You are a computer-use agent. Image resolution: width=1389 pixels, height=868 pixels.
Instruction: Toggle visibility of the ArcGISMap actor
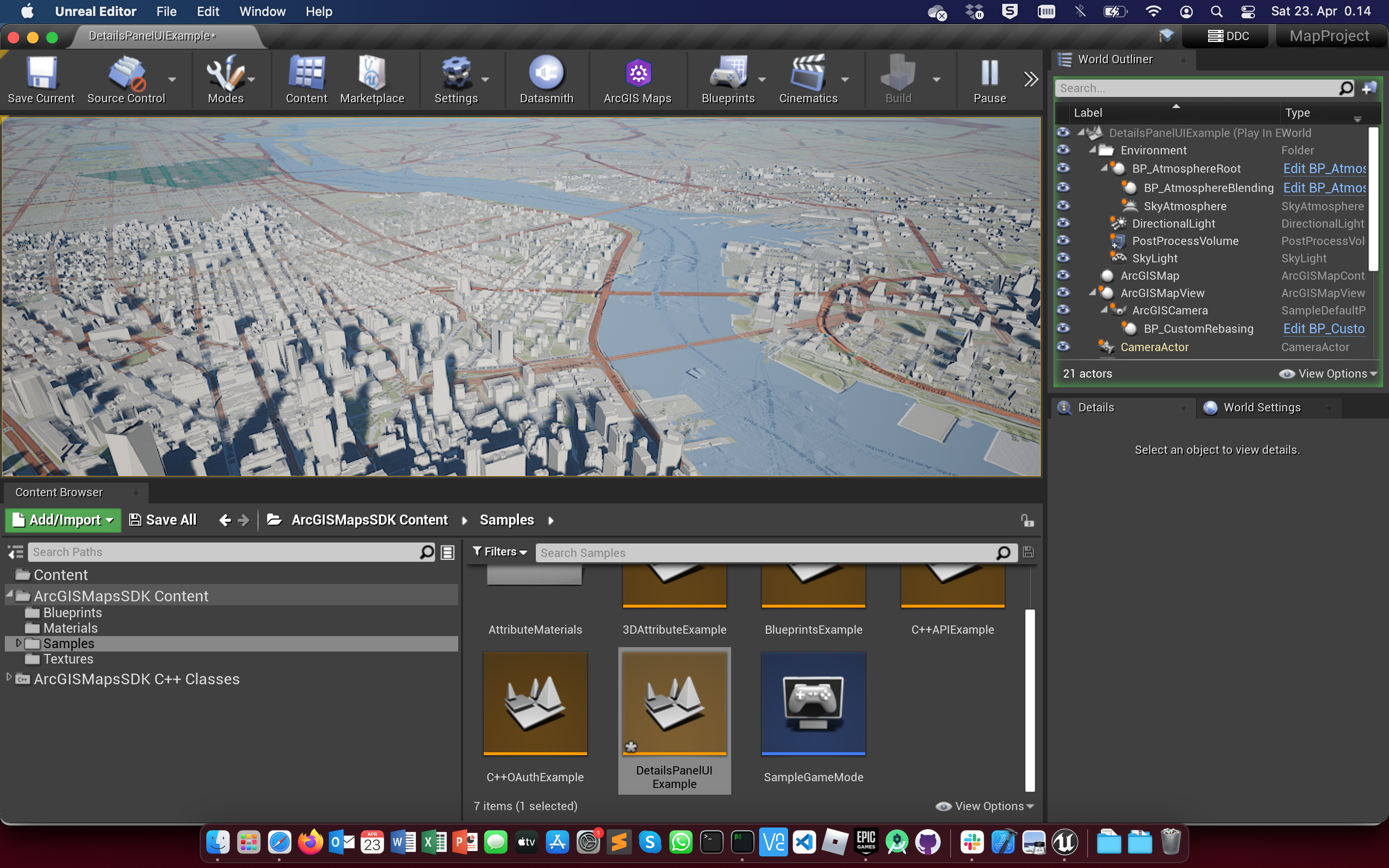pyautogui.click(x=1063, y=275)
